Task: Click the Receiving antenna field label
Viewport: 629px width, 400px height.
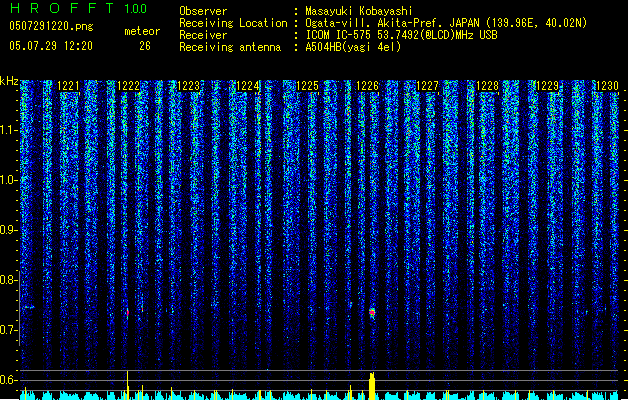Action: point(230,47)
